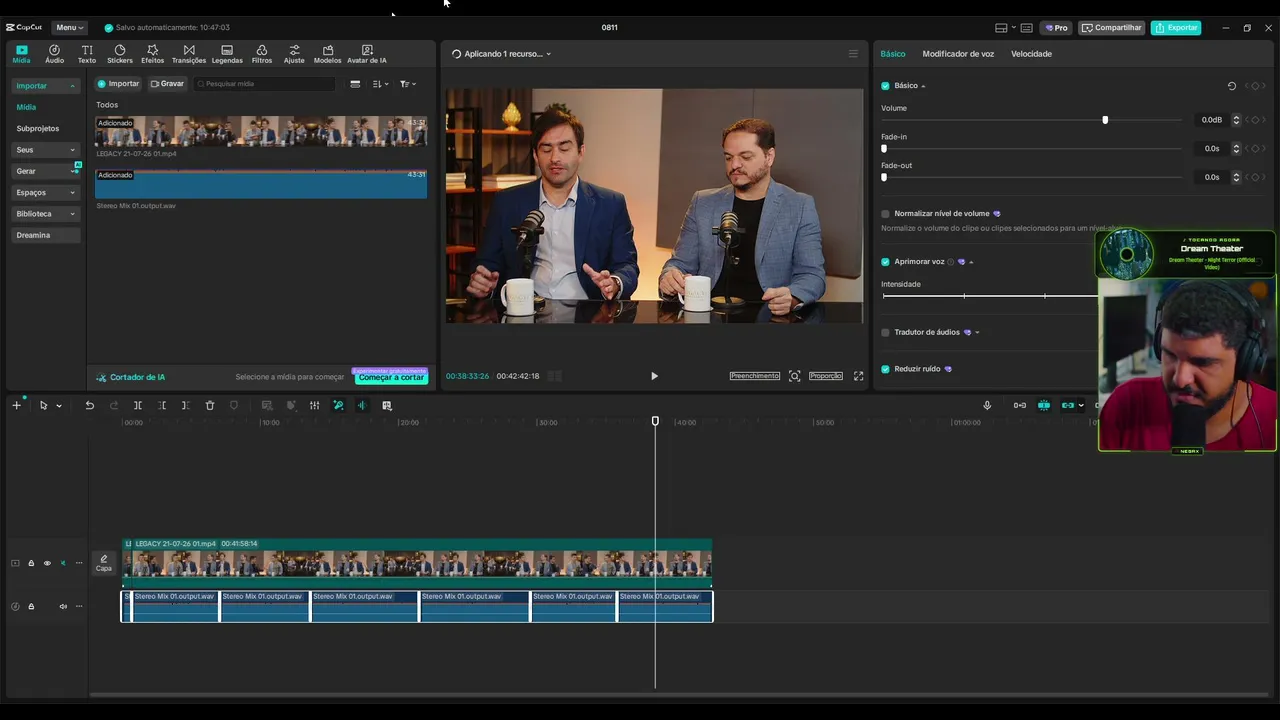Open the media sort dropdown

pos(380,84)
